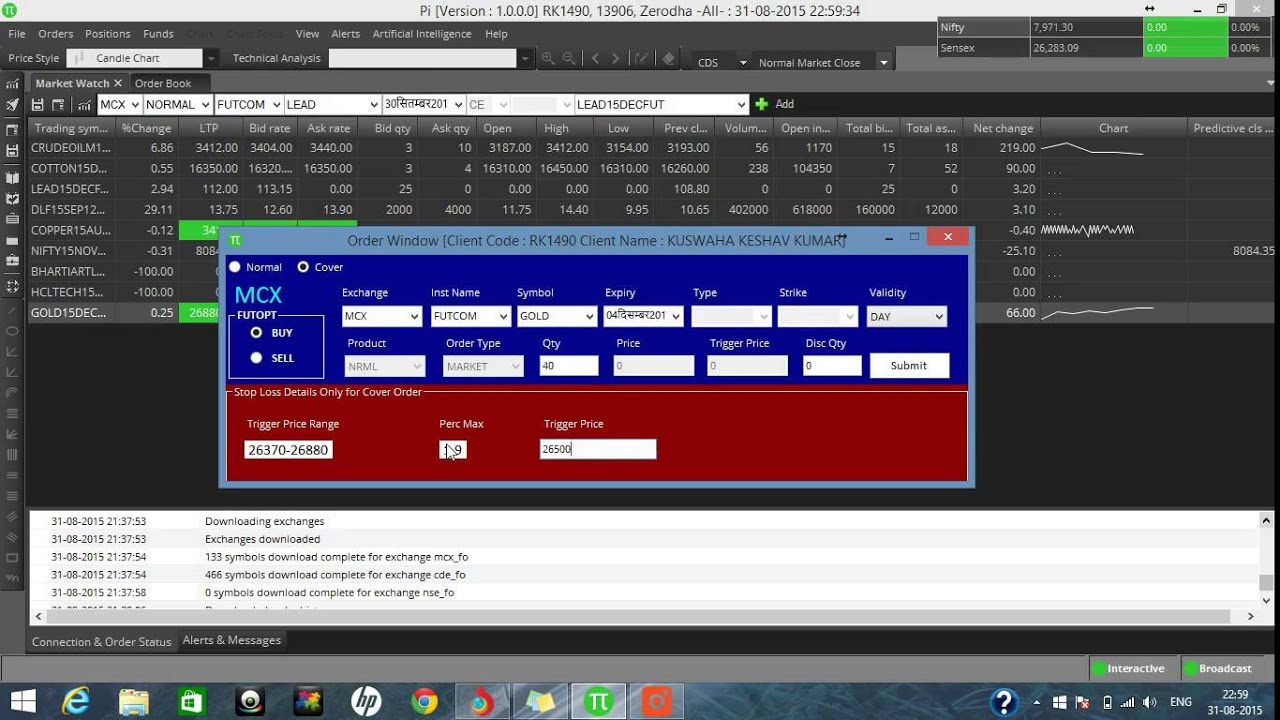Open the LEAD15DECFUT symbol dropdown
The image size is (1280, 720).
(x=661, y=104)
